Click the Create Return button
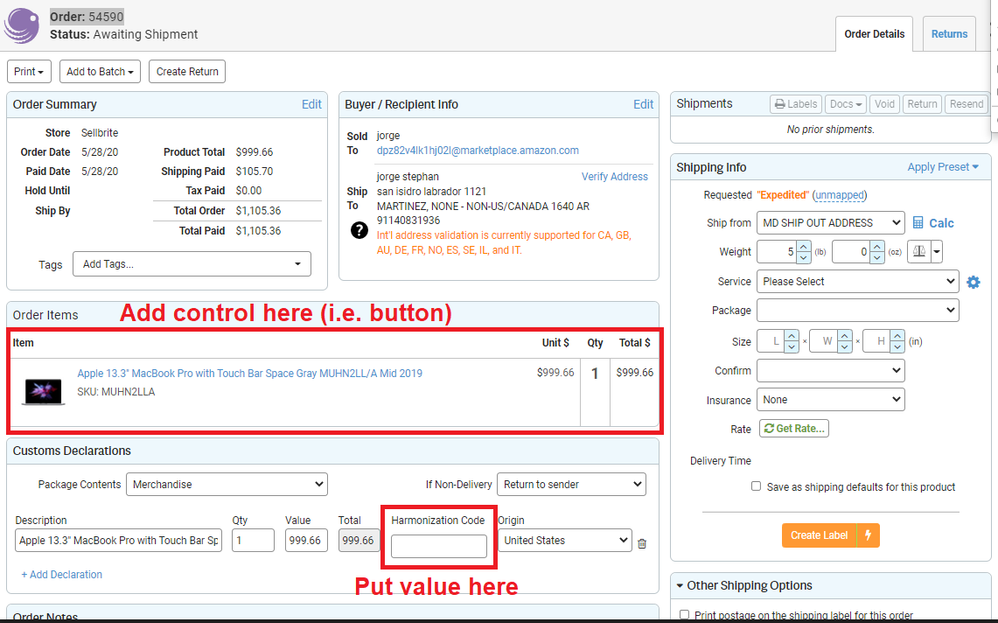This screenshot has width=998, height=623. click(x=187, y=72)
